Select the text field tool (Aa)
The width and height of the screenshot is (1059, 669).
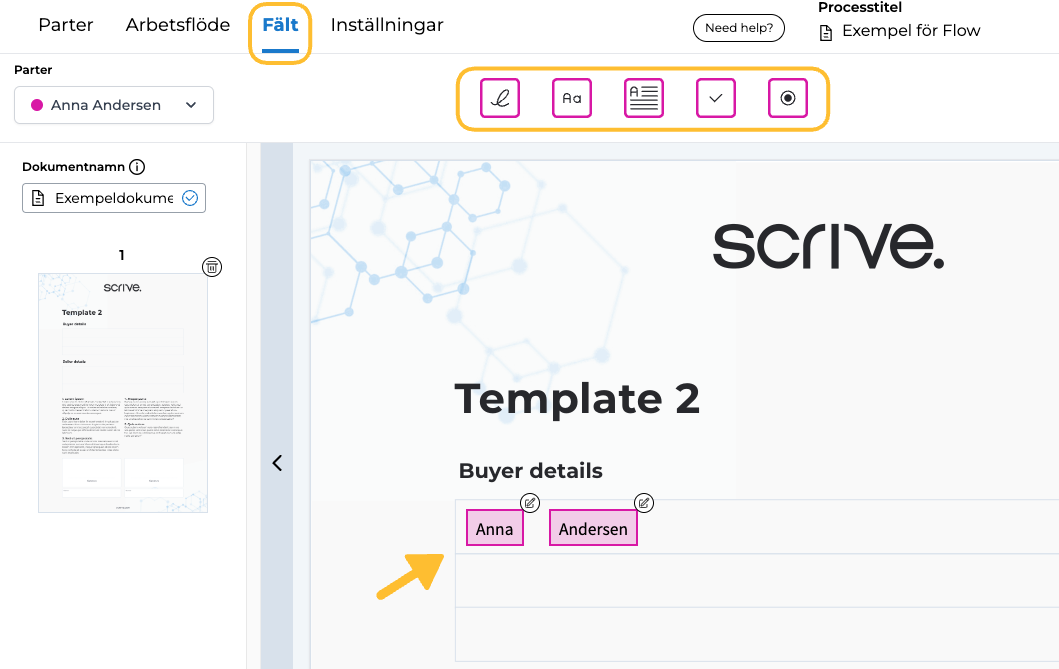click(x=572, y=98)
